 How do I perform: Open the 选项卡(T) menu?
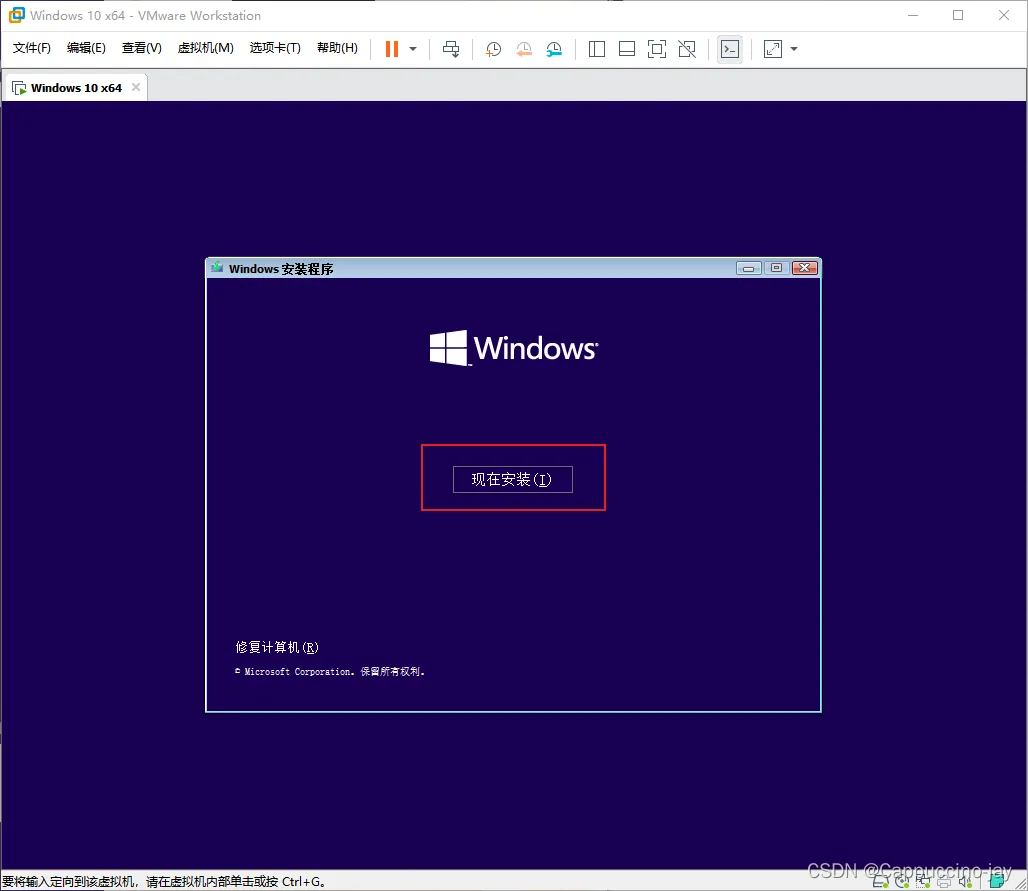click(275, 48)
